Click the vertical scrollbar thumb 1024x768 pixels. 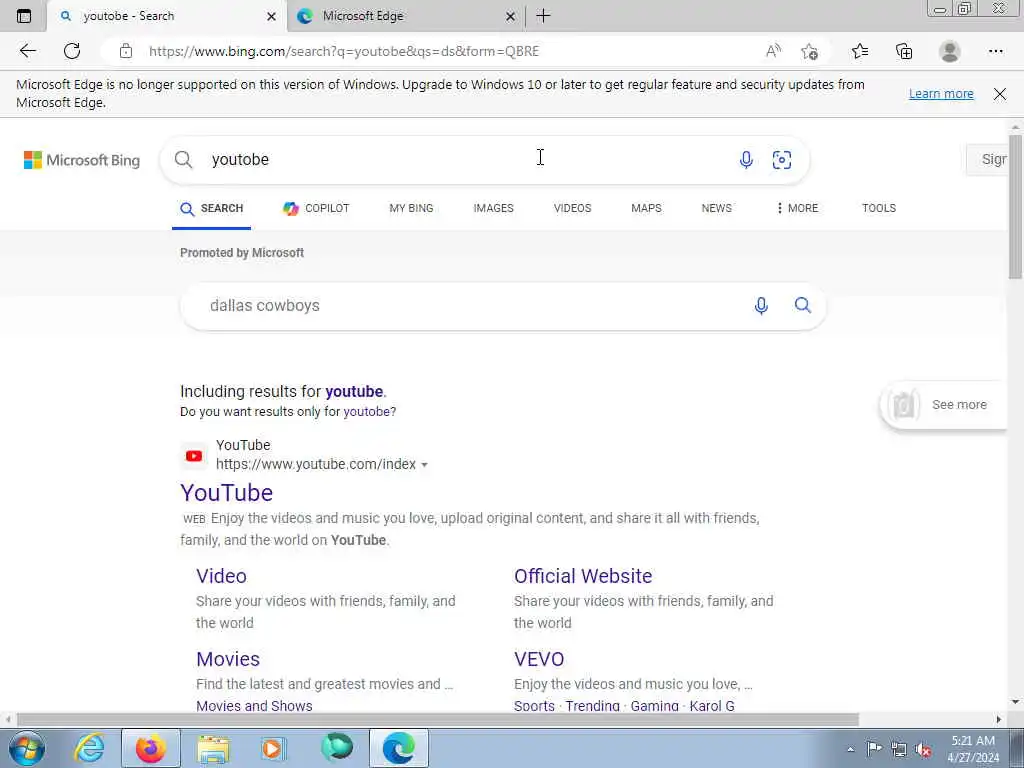pyautogui.click(x=1015, y=207)
